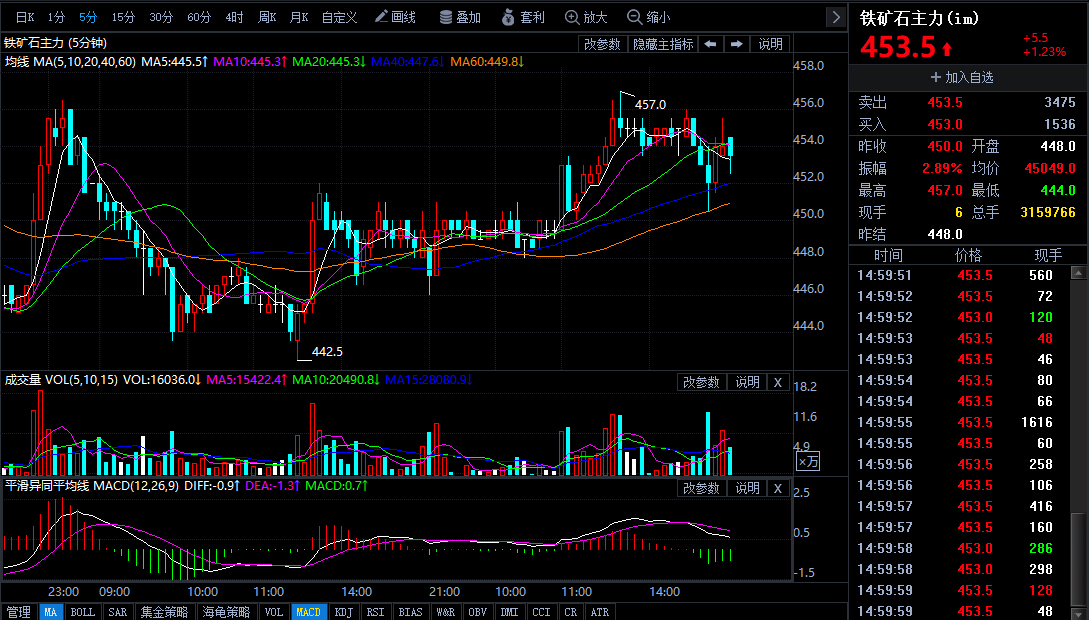1089x620 pixels.
Task: Open 说明 in volume panel
Action: point(747,383)
